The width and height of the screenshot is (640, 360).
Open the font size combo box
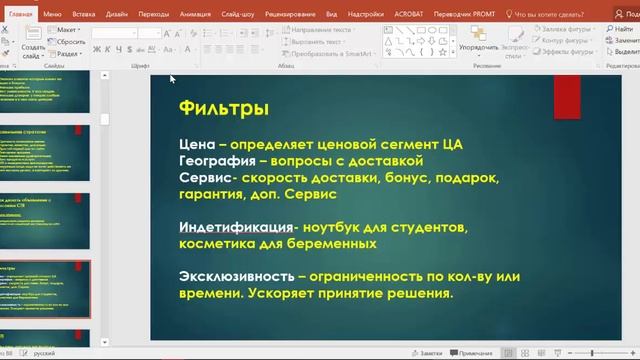(149, 33)
